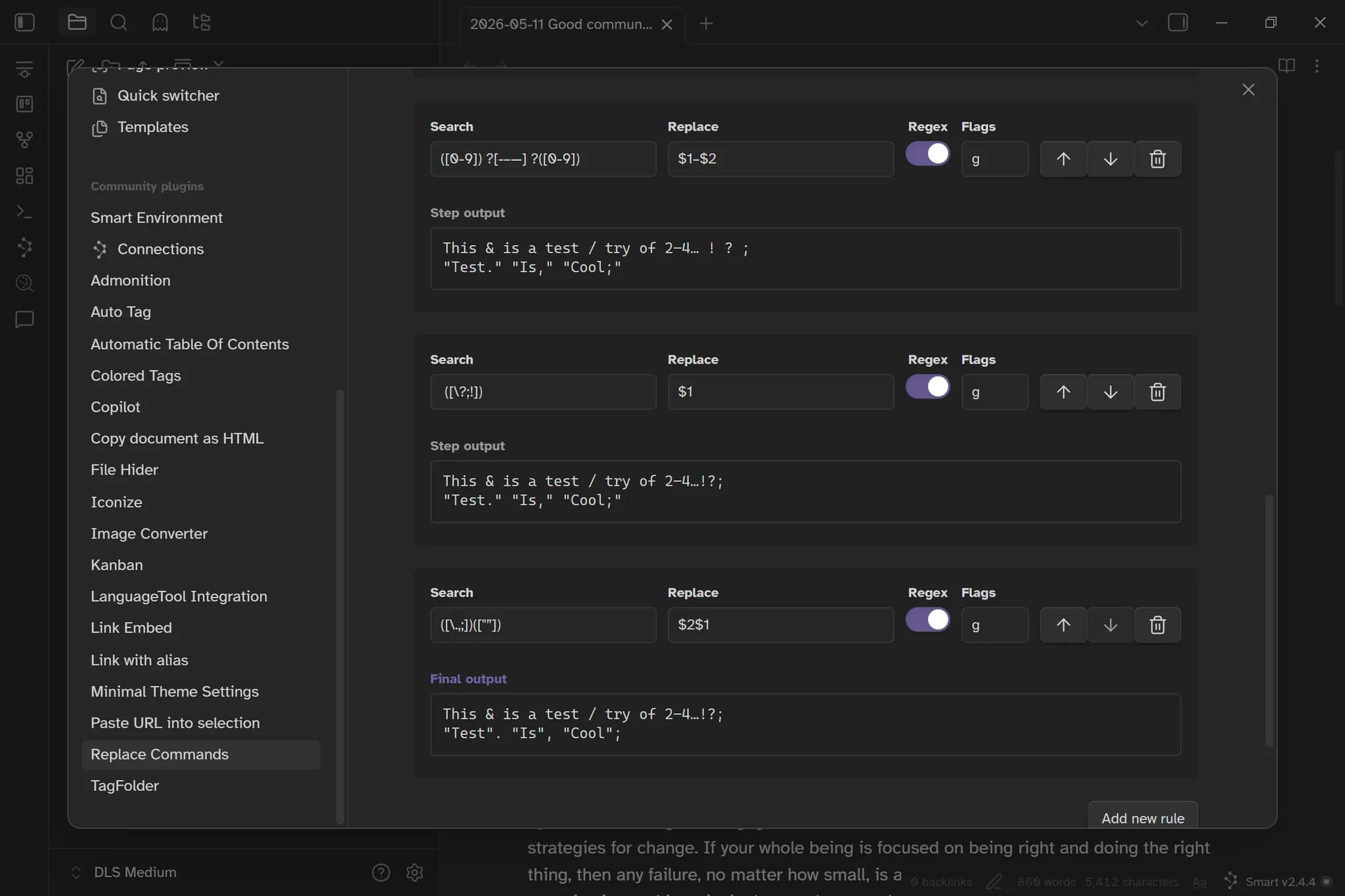Image resolution: width=1345 pixels, height=896 pixels.
Task: Delete the $1-$2 replace rule
Action: [1158, 159]
